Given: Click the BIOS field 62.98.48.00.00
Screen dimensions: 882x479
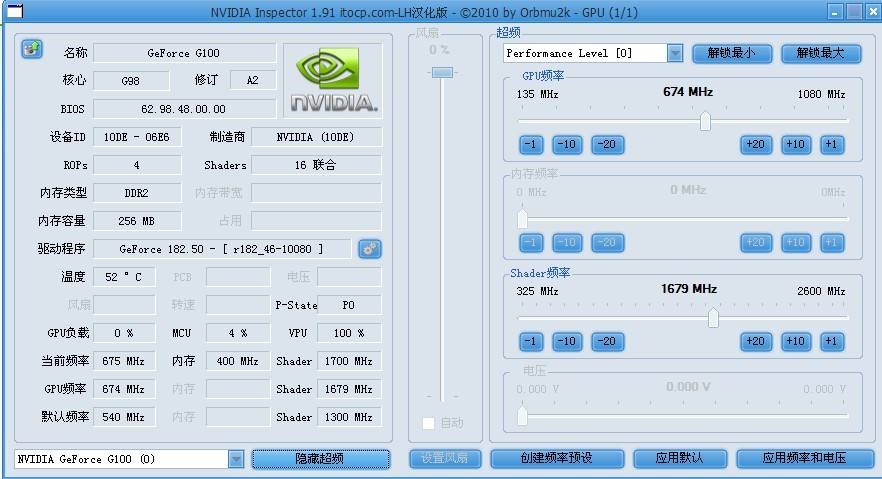Looking at the screenshot, I should pos(184,109).
